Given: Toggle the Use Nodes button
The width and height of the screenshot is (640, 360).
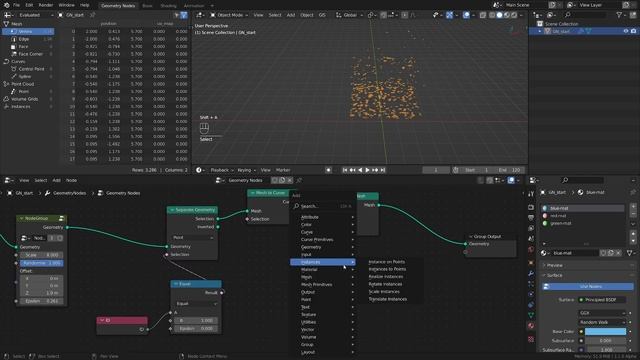Looking at the screenshot, I should click(x=587, y=287).
